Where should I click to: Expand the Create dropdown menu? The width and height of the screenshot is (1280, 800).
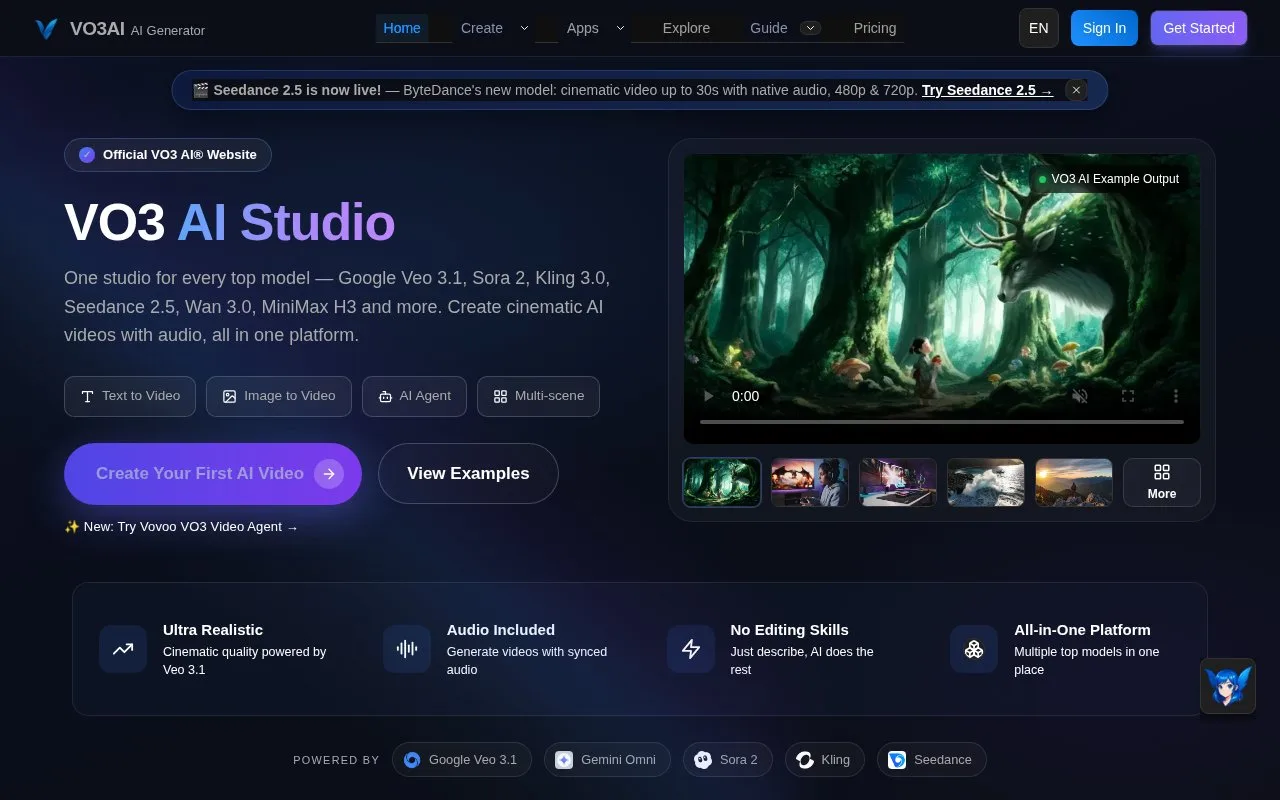(x=524, y=28)
